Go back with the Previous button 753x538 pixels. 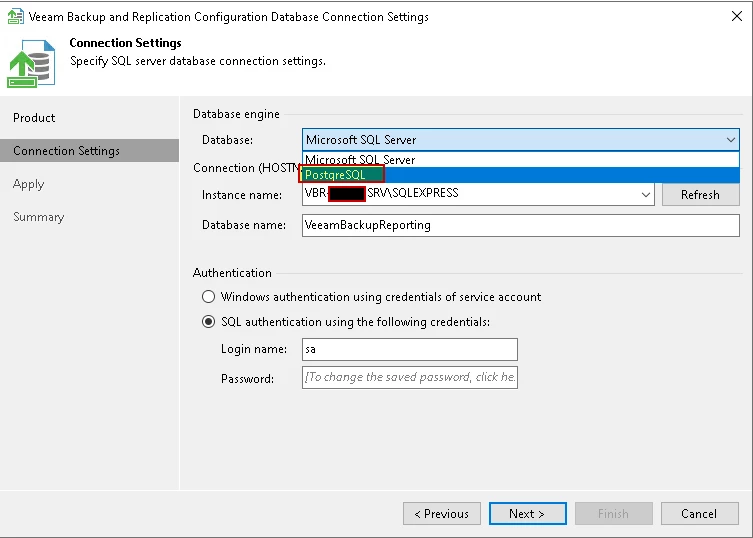[441, 514]
